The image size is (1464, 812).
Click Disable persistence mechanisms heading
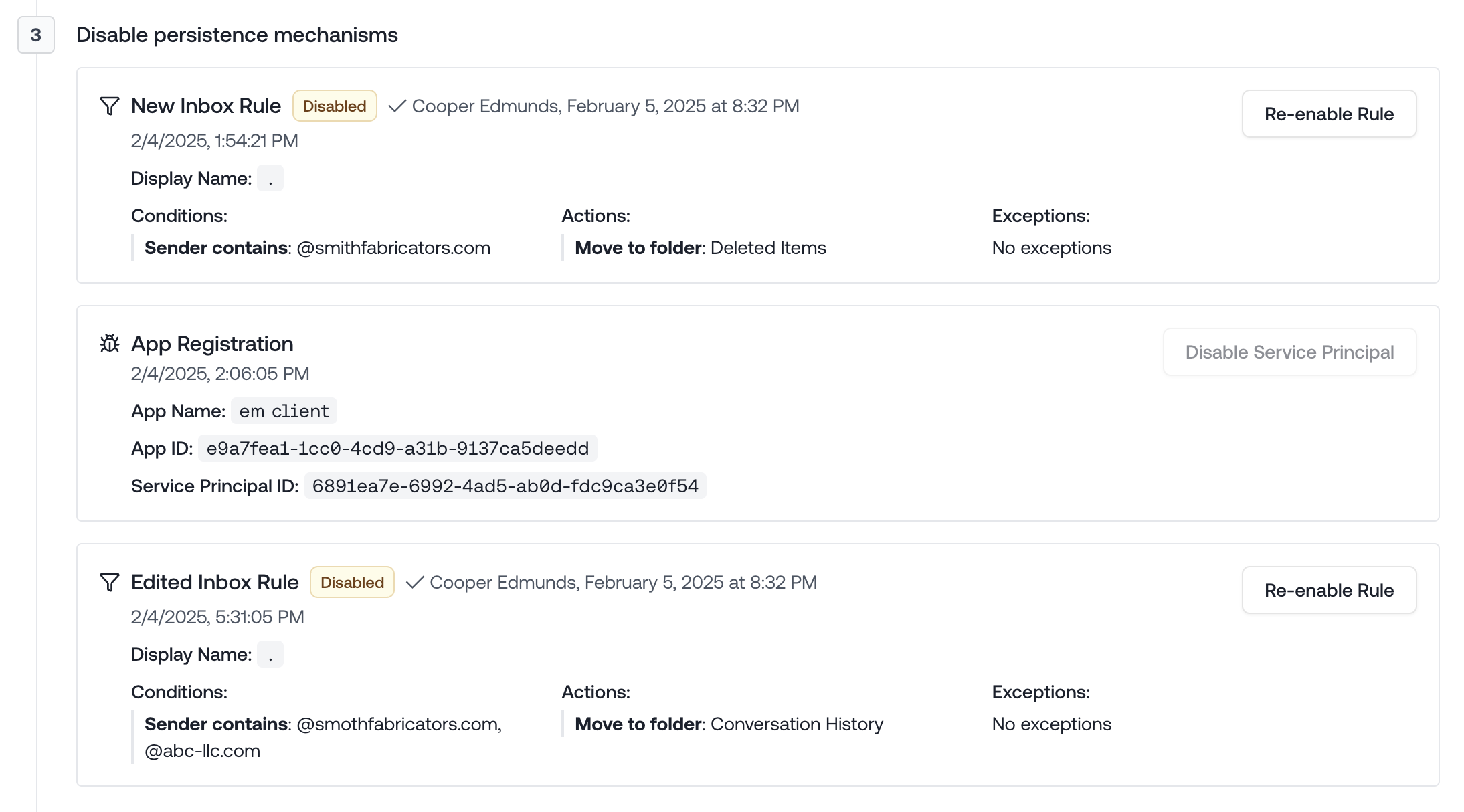237,35
